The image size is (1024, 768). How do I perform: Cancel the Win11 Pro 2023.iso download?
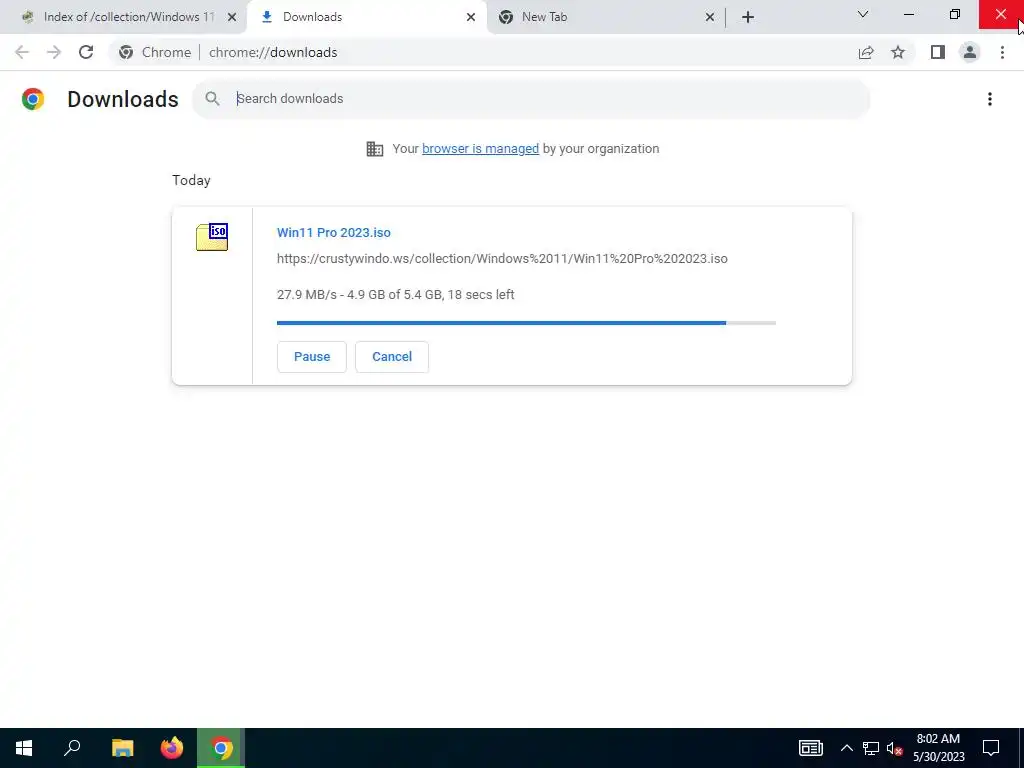click(392, 357)
